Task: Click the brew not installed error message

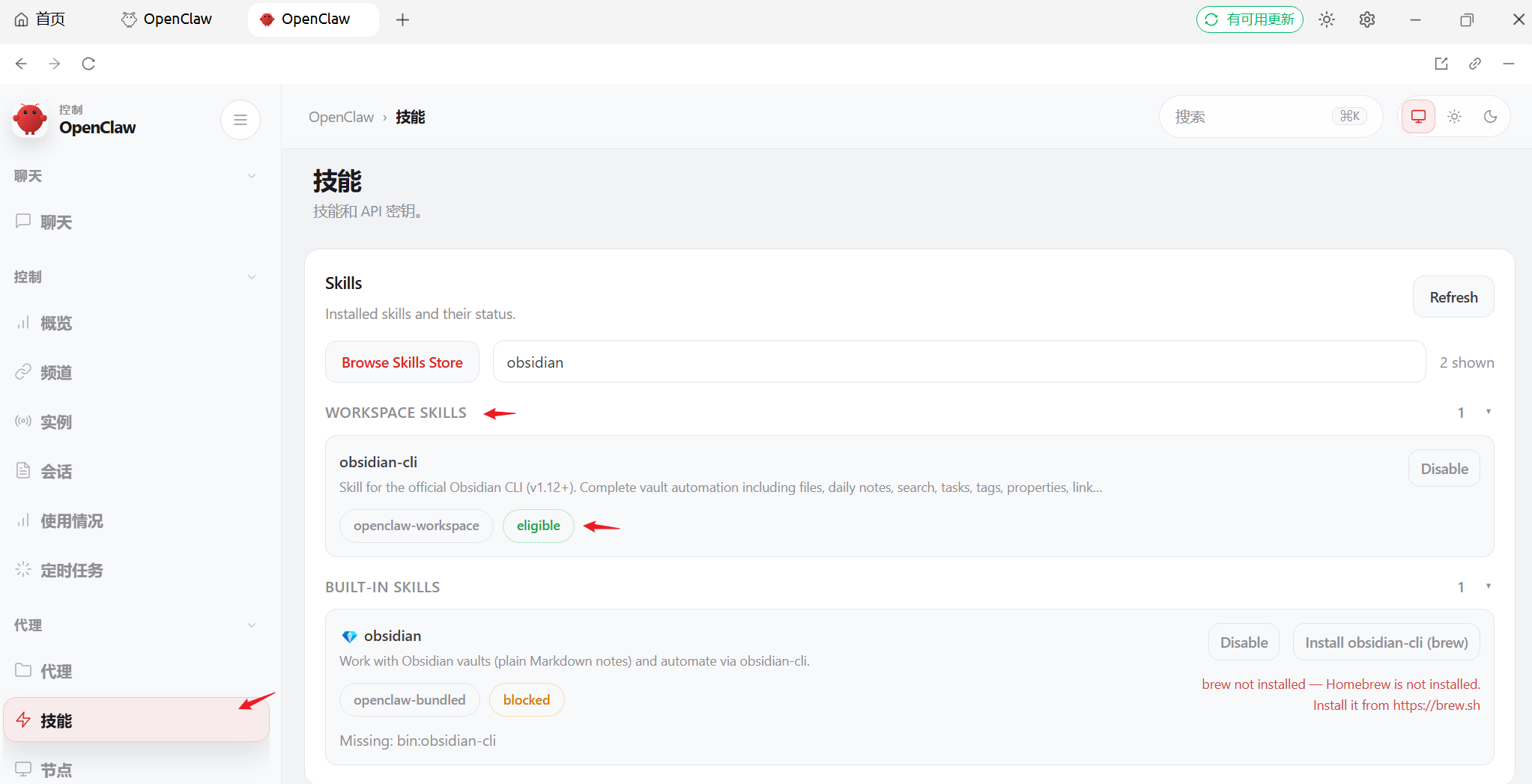Action: tap(1341, 695)
